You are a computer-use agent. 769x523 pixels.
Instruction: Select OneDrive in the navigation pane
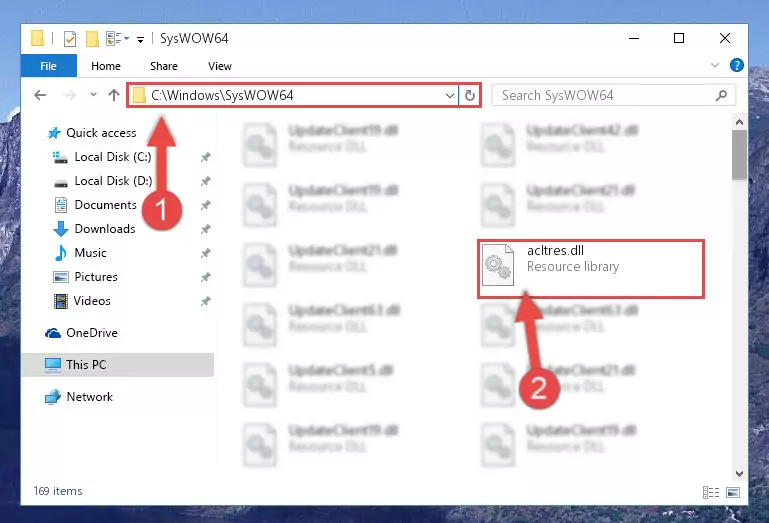point(81,333)
